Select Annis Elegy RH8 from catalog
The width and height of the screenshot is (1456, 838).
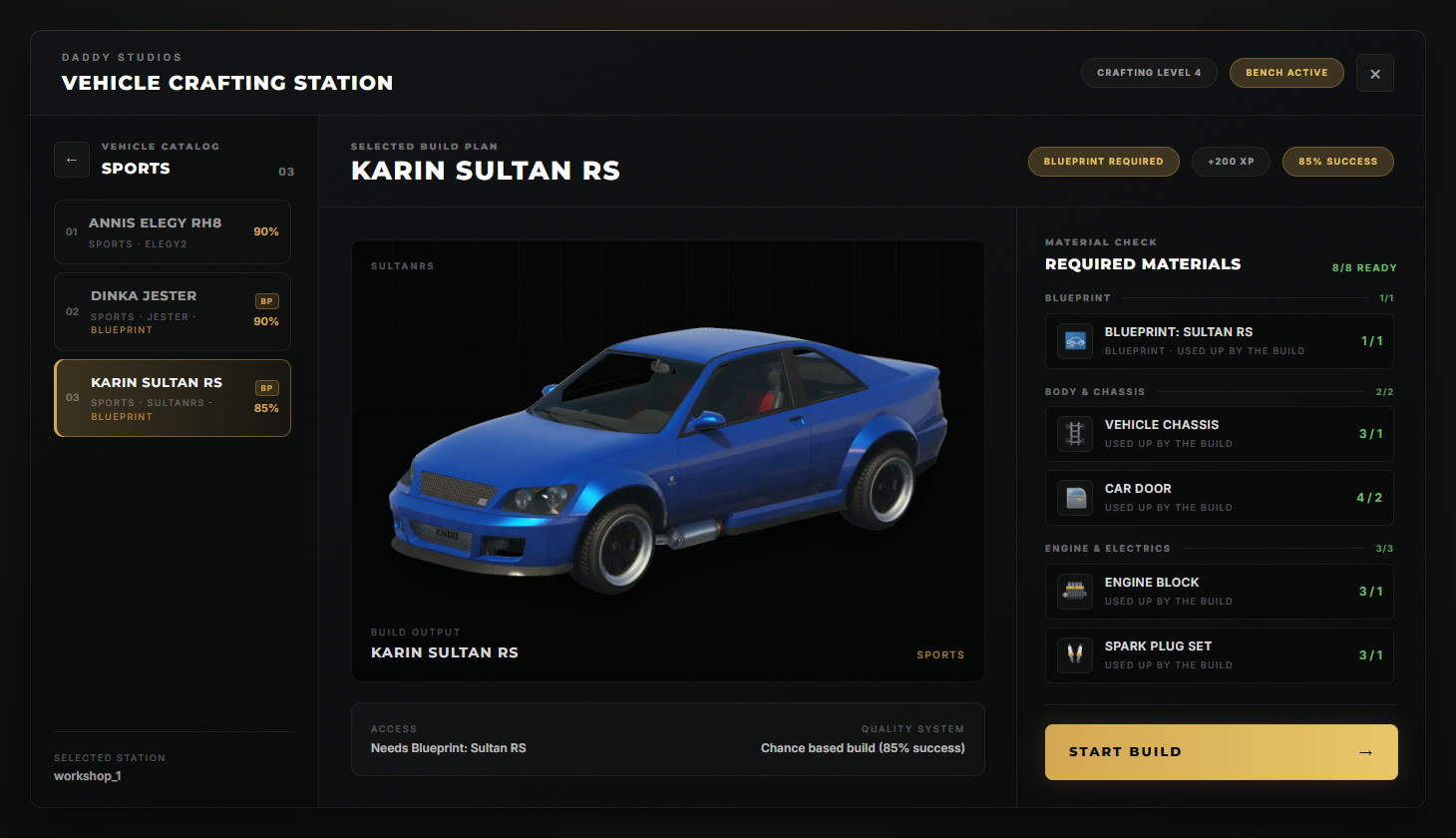pos(173,232)
